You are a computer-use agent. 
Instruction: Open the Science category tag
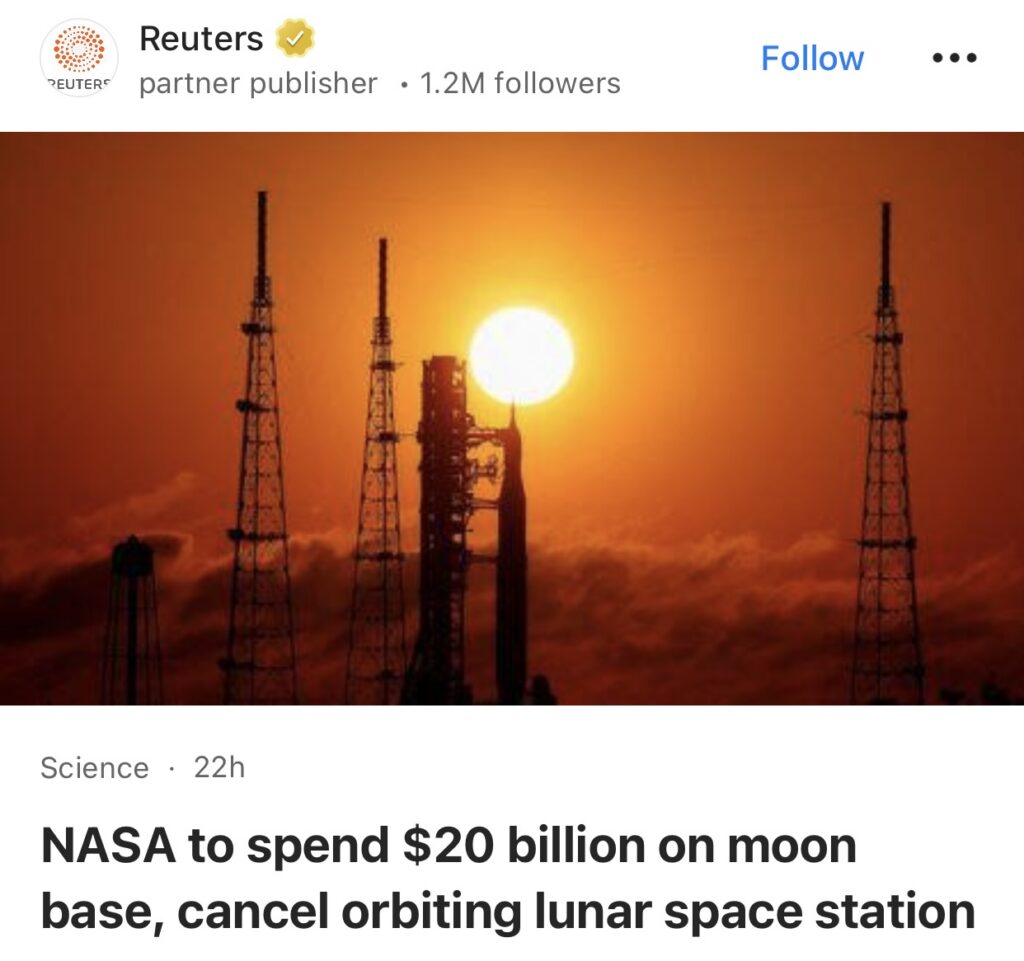click(x=94, y=768)
